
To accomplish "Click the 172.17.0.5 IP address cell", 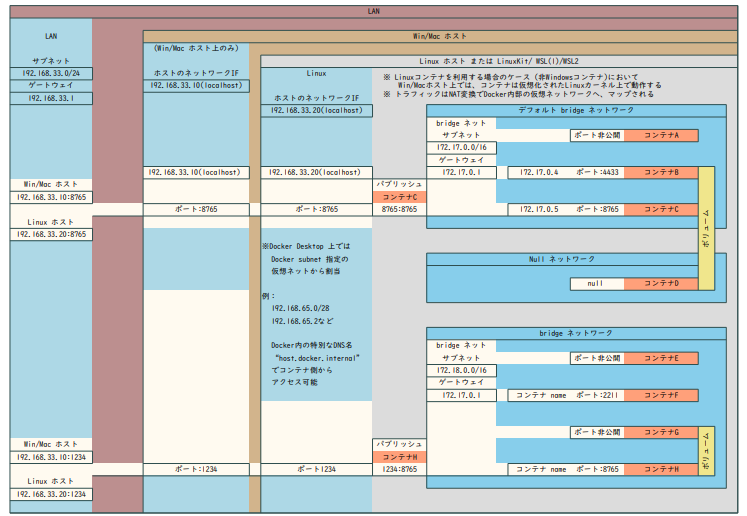I will coord(540,210).
